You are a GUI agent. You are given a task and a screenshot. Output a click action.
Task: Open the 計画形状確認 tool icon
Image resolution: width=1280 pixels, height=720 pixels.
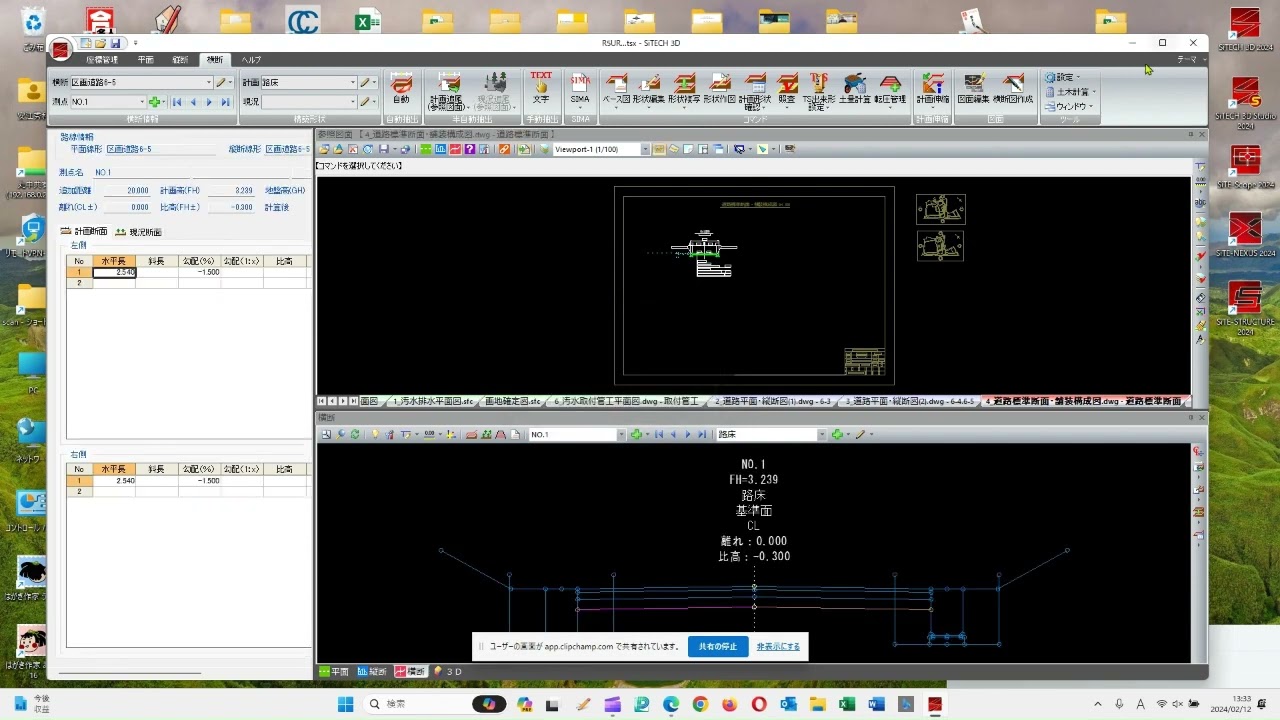(x=755, y=90)
